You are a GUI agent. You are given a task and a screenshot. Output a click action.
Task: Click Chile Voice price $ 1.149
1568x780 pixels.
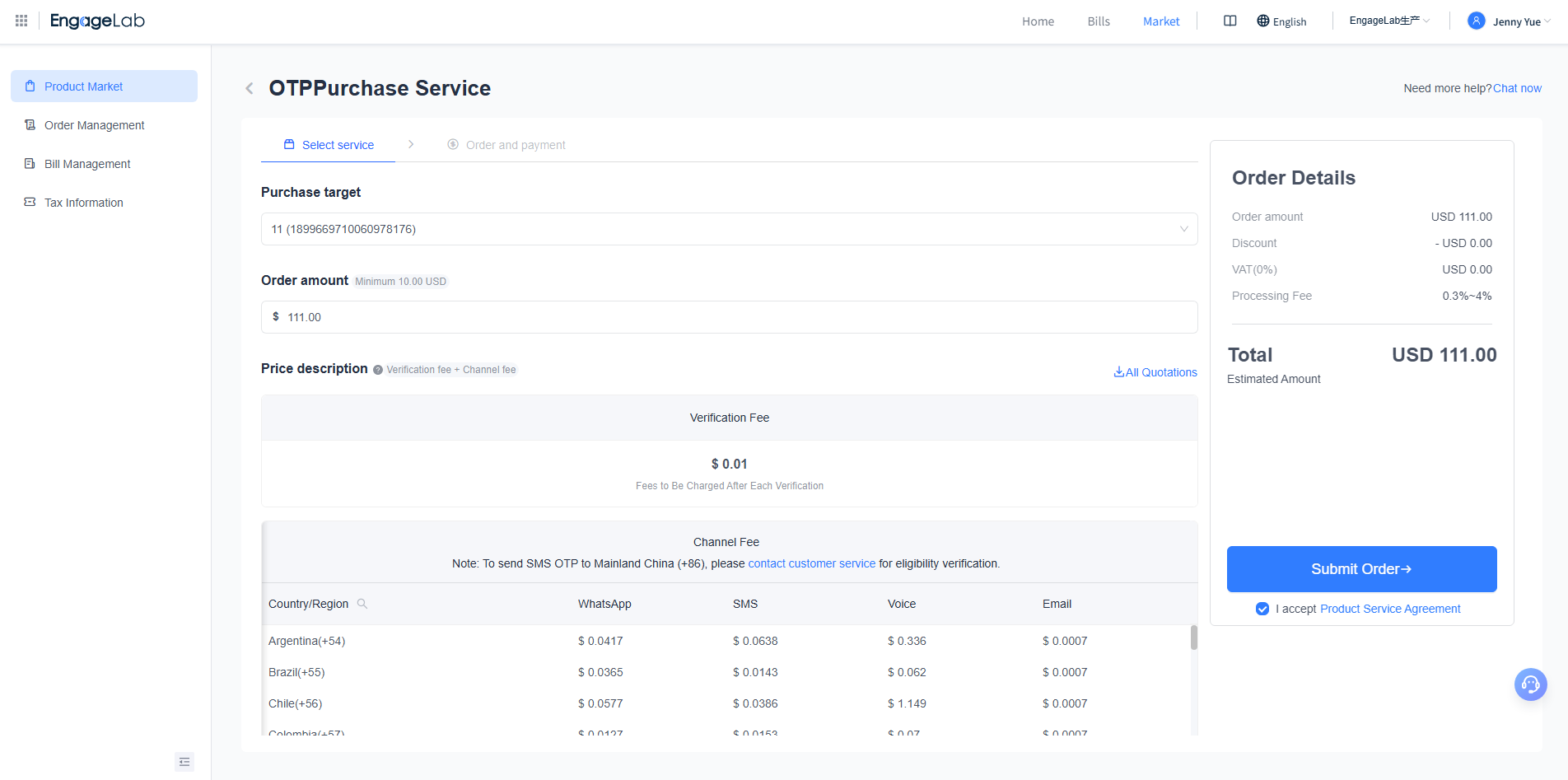click(x=907, y=703)
